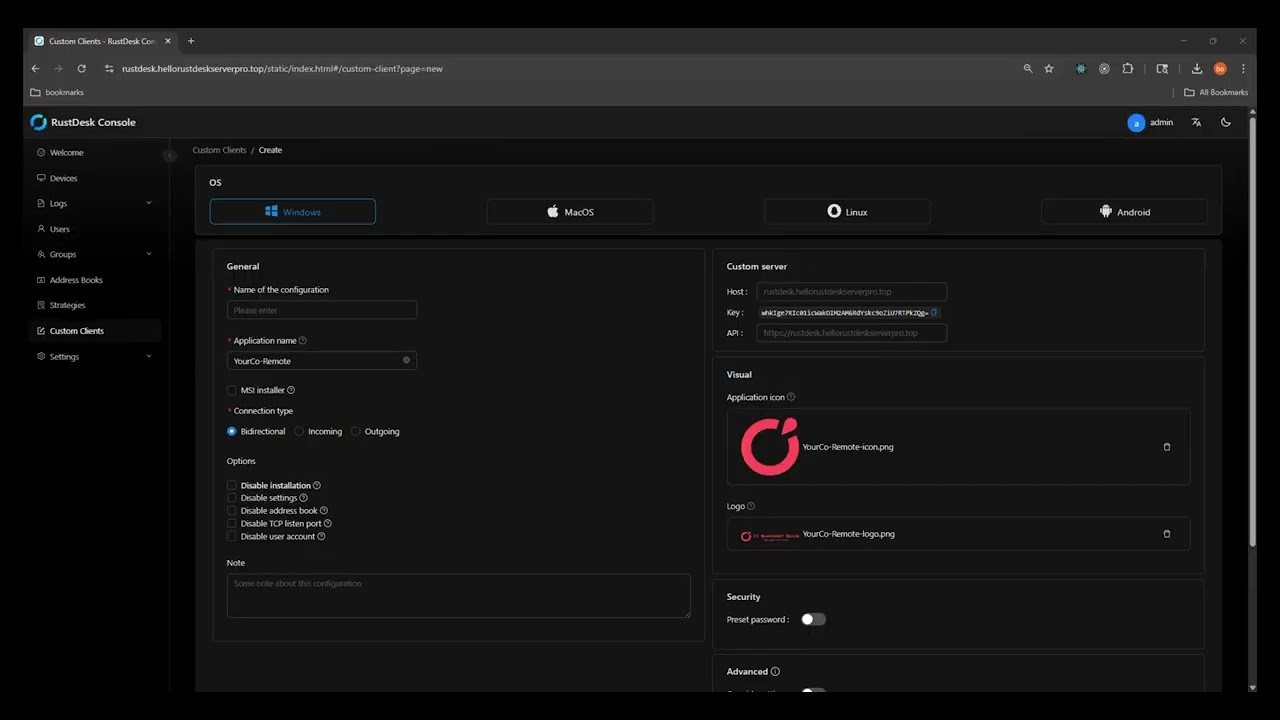
Task: Click the Host input field
Action: (x=851, y=292)
